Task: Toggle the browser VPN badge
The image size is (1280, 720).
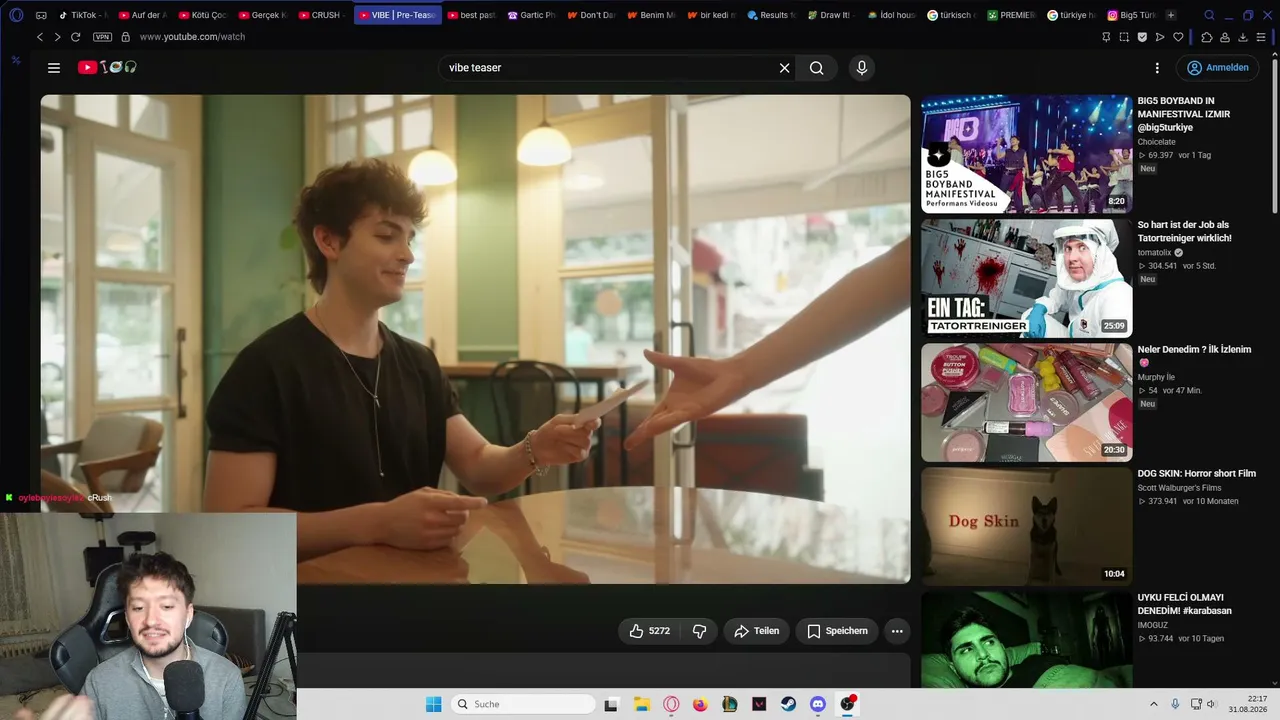Action: click(x=102, y=37)
